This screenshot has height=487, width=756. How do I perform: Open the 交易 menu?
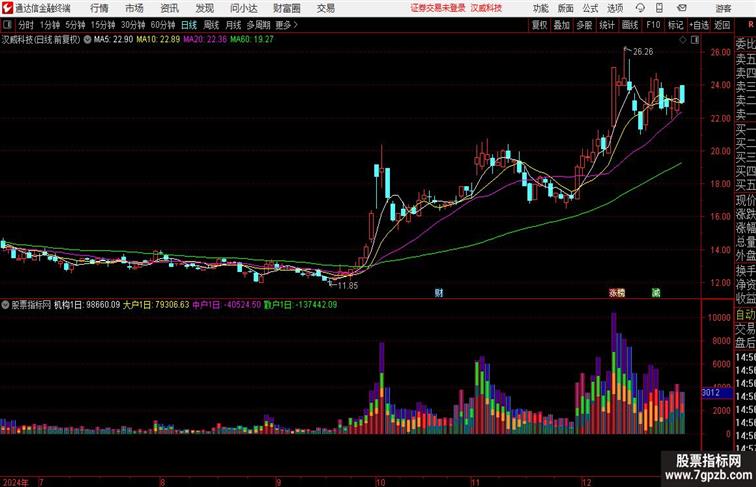[325, 8]
